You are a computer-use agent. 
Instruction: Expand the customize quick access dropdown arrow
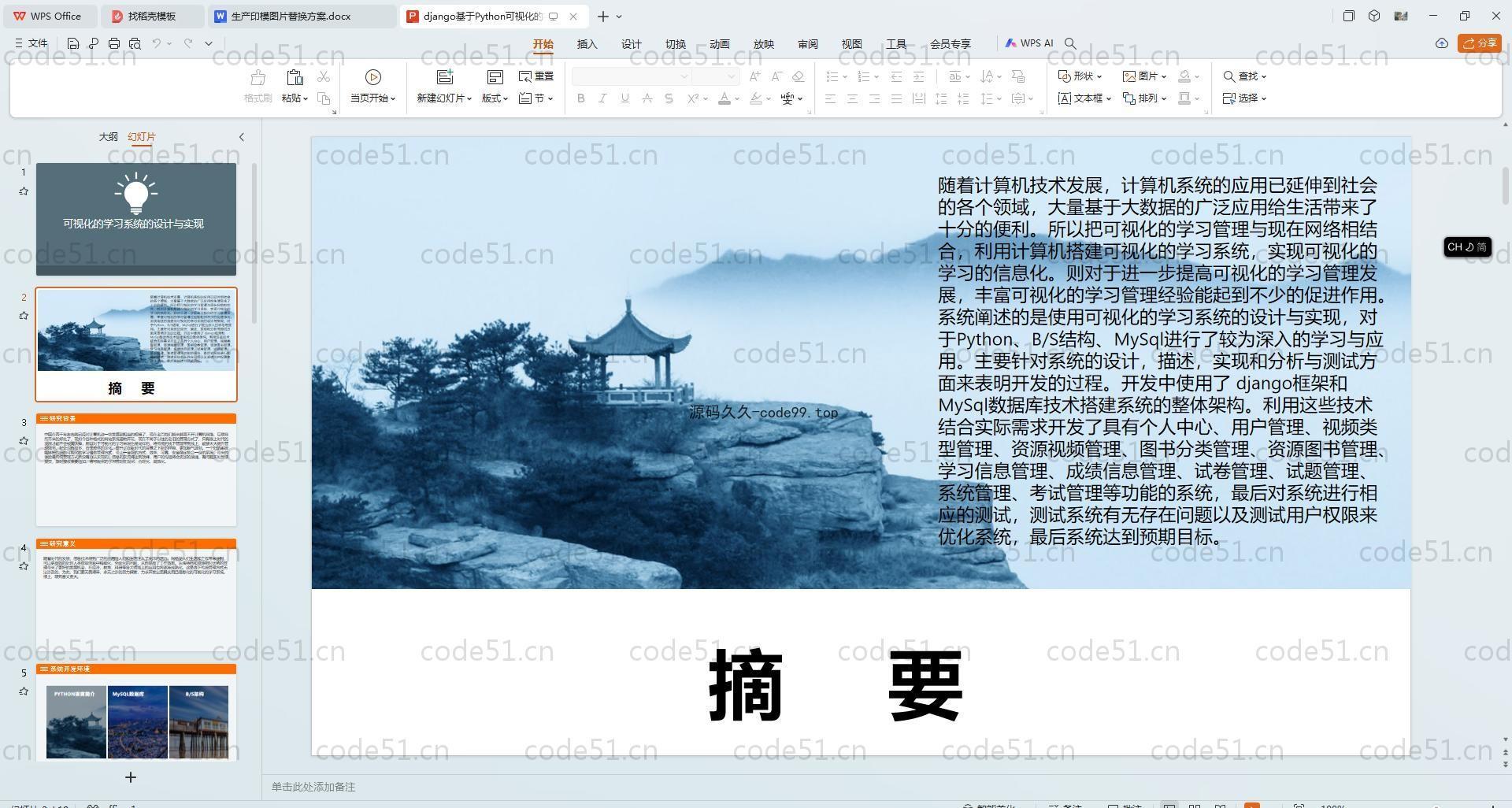coord(209,43)
